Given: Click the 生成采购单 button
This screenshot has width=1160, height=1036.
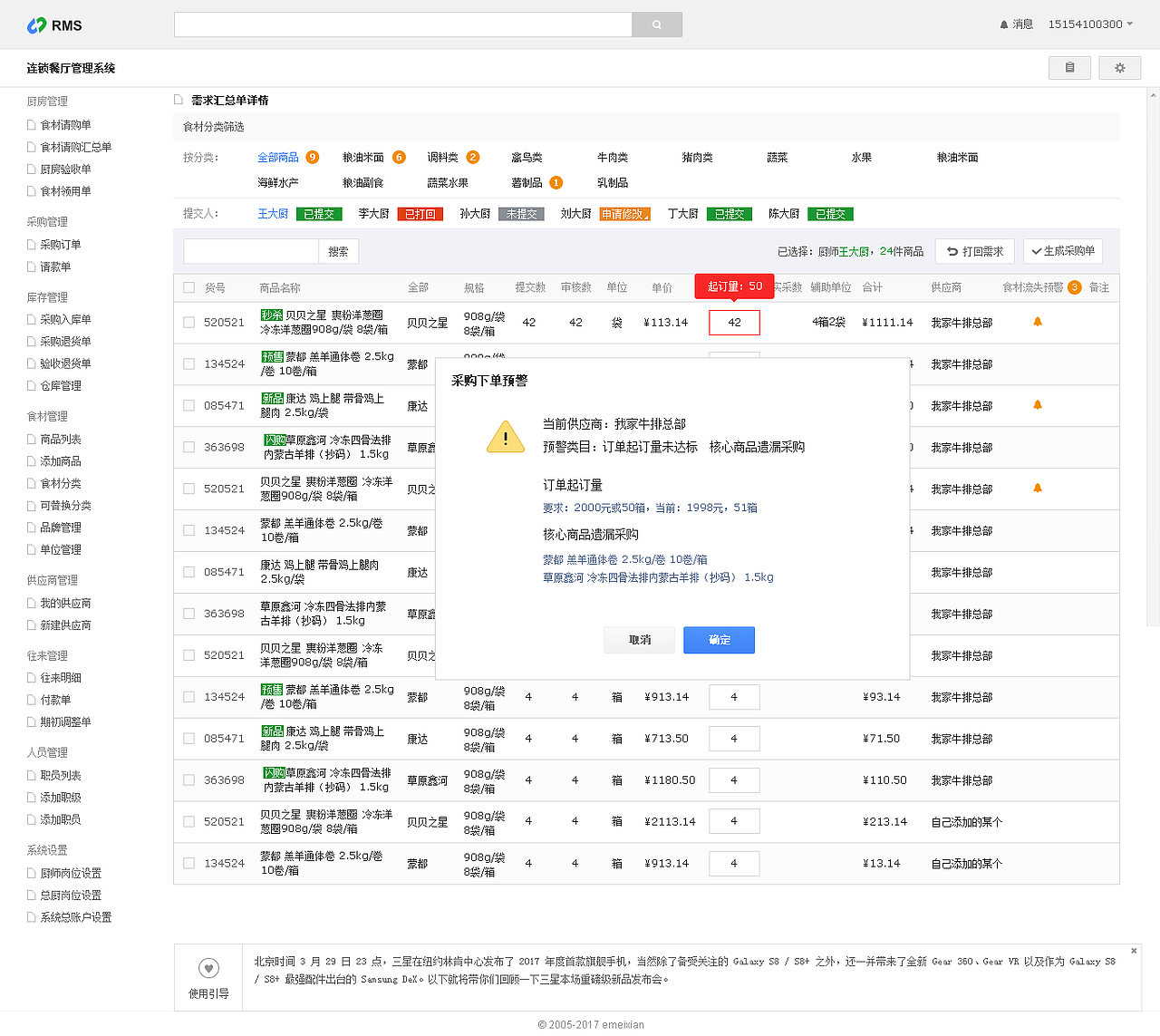Looking at the screenshot, I should point(1063,251).
